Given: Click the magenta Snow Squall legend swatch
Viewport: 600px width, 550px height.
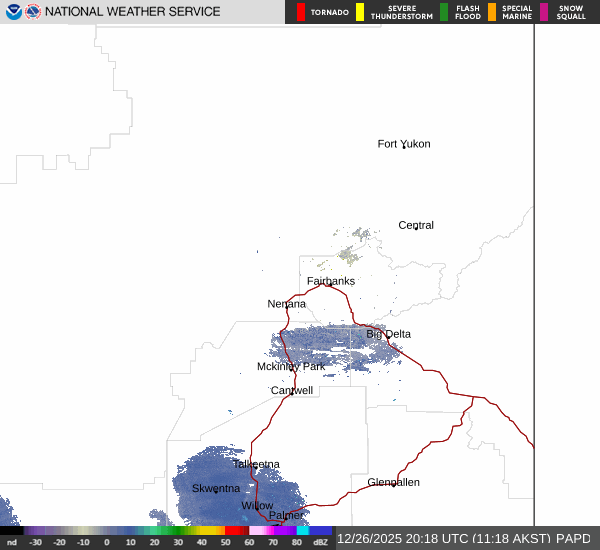Looking at the screenshot, I should (x=544, y=12).
